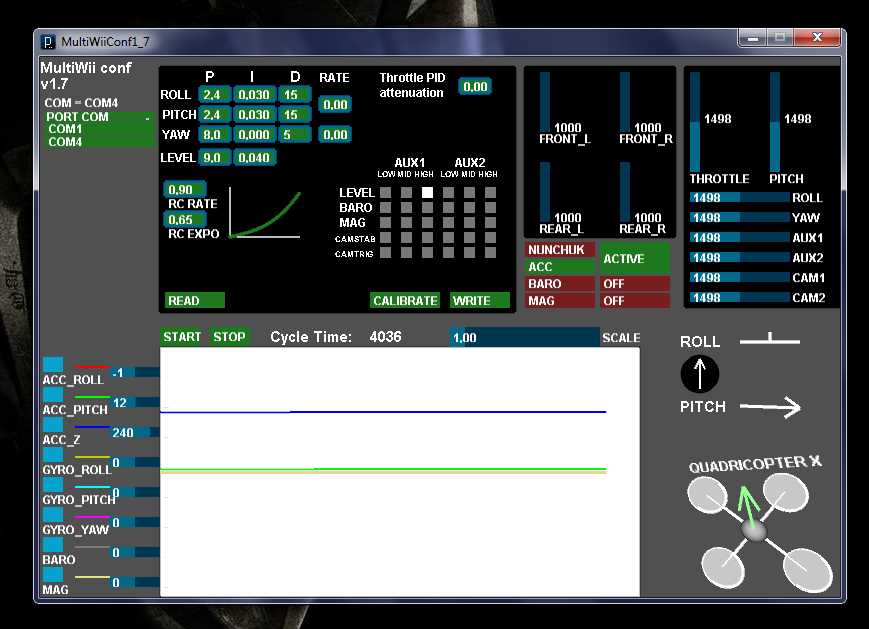Toggle the MAG graph visibility box
The height and width of the screenshot is (629, 869).
[x=53, y=574]
